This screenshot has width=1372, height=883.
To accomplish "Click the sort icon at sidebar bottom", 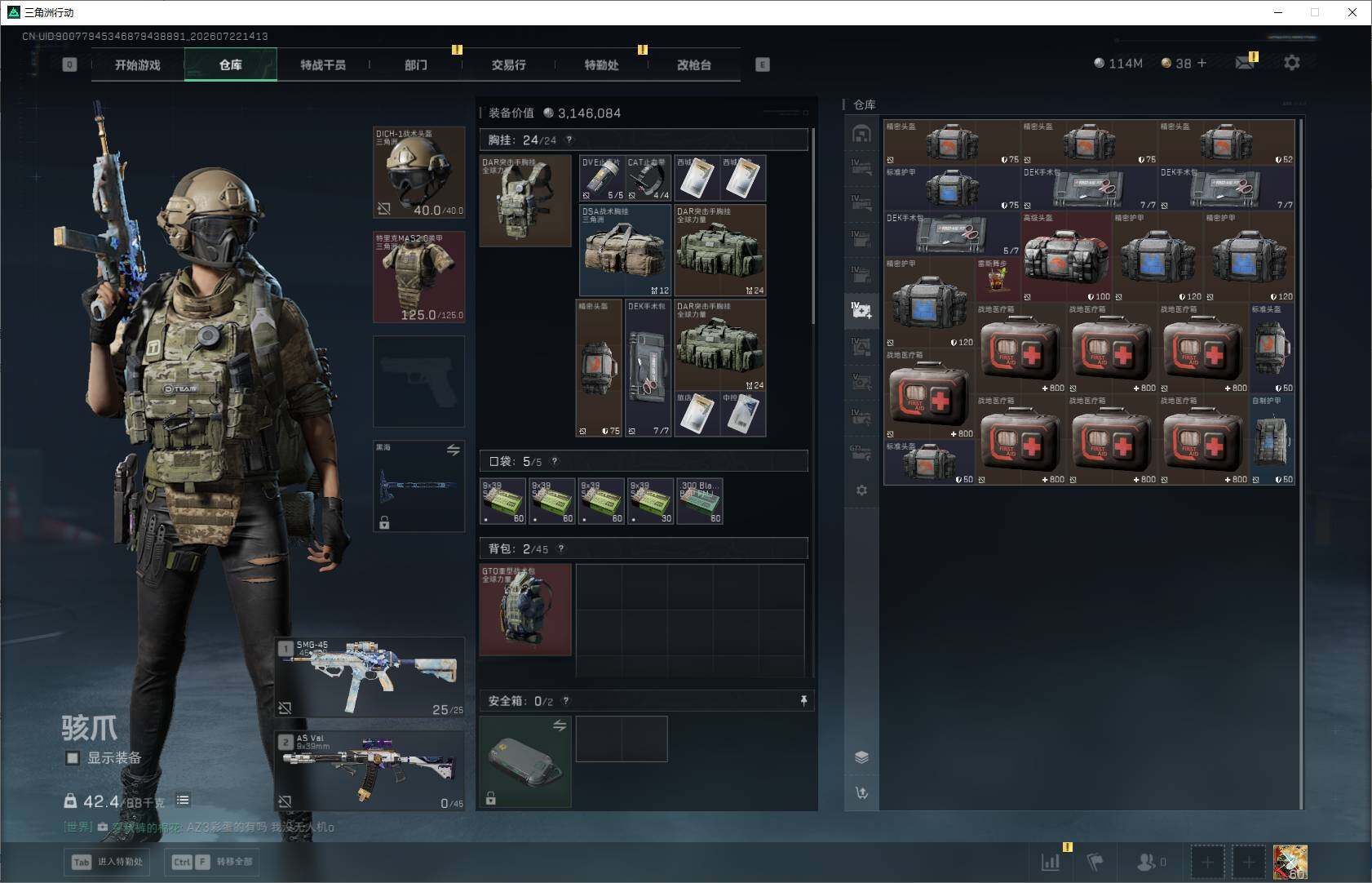I will 861,792.
